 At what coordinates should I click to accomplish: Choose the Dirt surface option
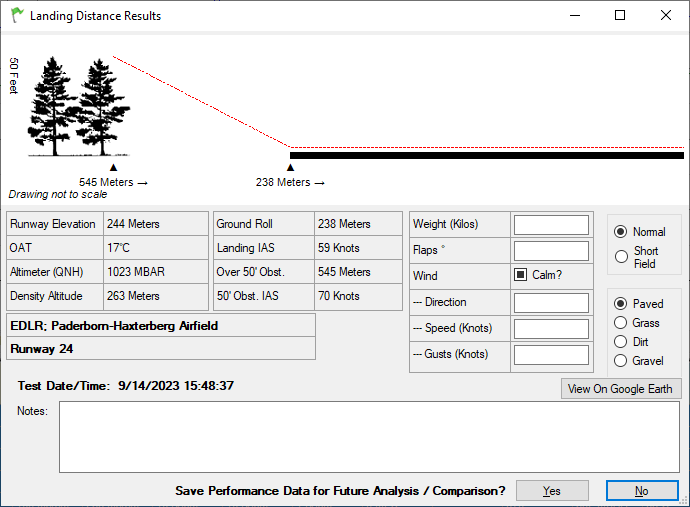[620, 342]
